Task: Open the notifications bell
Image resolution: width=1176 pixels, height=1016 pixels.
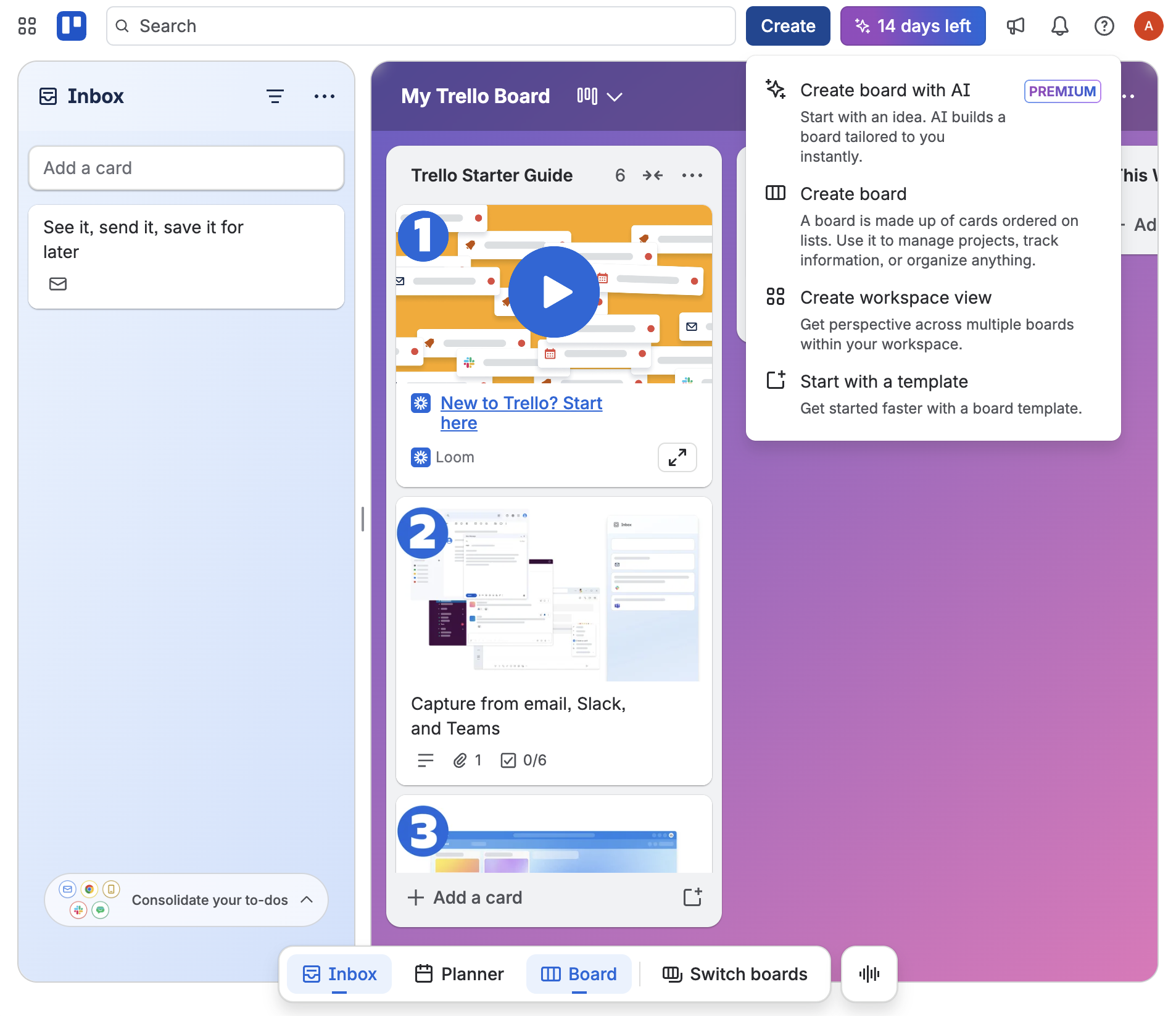Action: tap(1060, 26)
